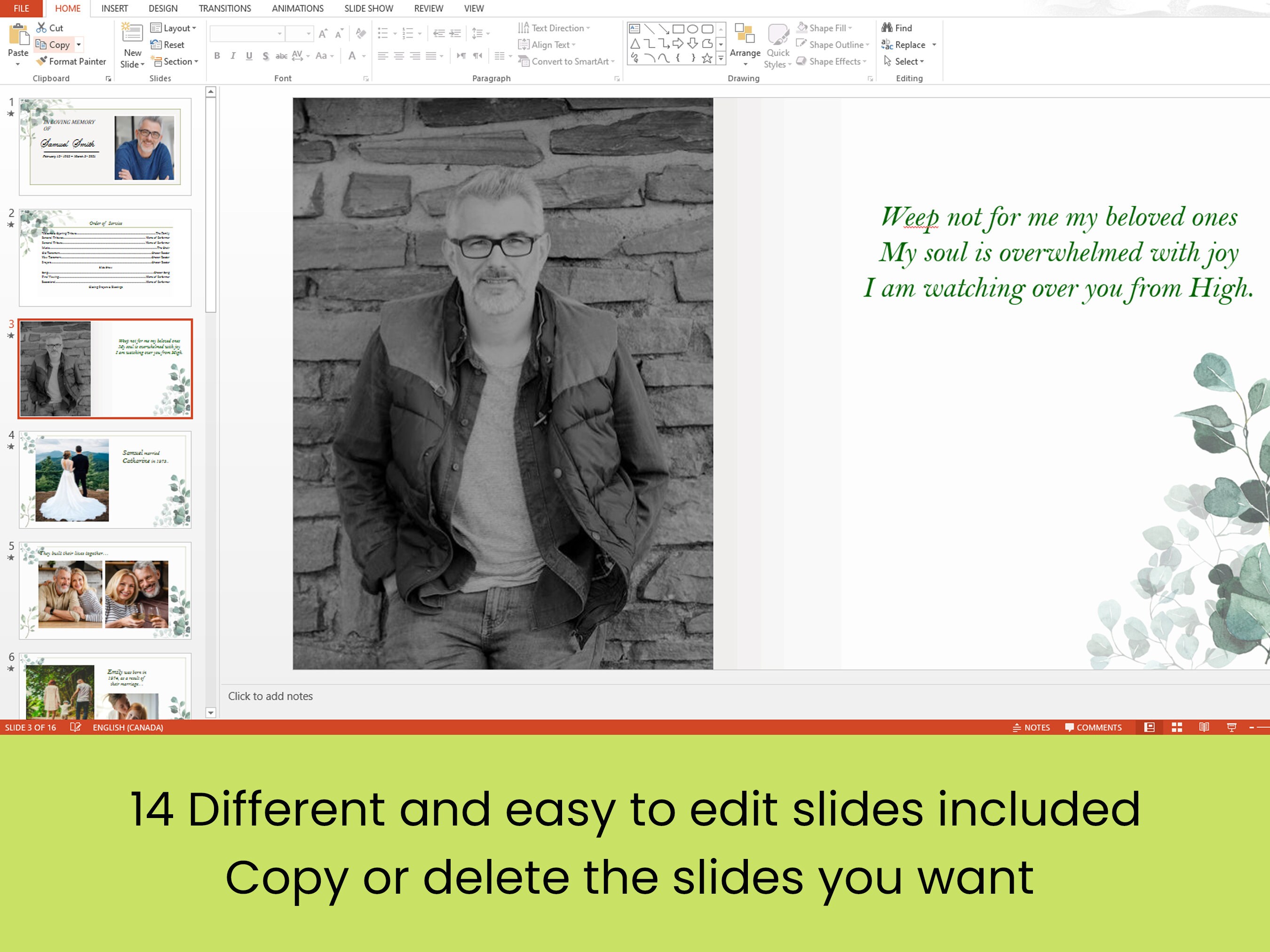Open the Font Color dropdown arrow
Image resolution: width=1270 pixels, height=952 pixels.
(364, 56)
